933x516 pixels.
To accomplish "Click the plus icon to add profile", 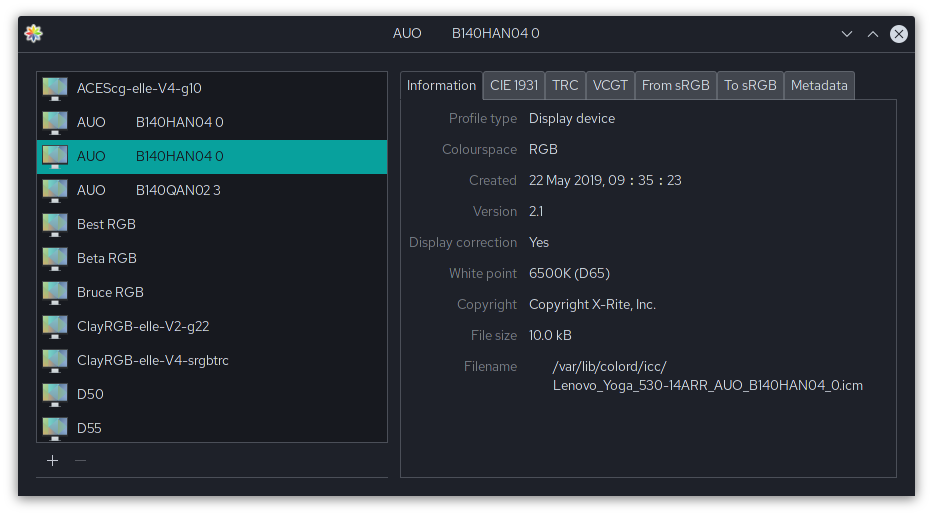I will click(53, 460).
